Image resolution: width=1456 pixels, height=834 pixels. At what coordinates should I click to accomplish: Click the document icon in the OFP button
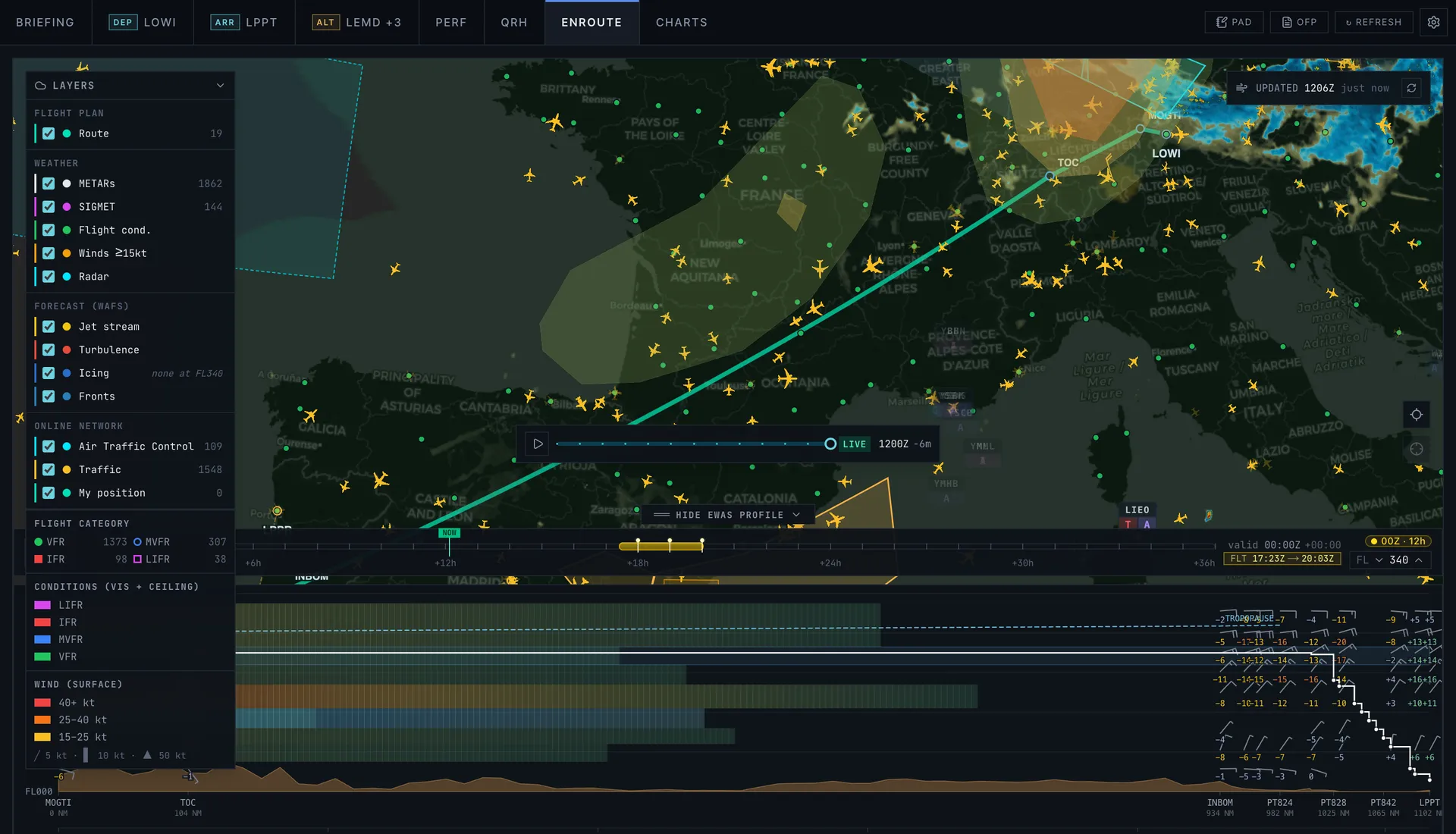pos(1287,22)
